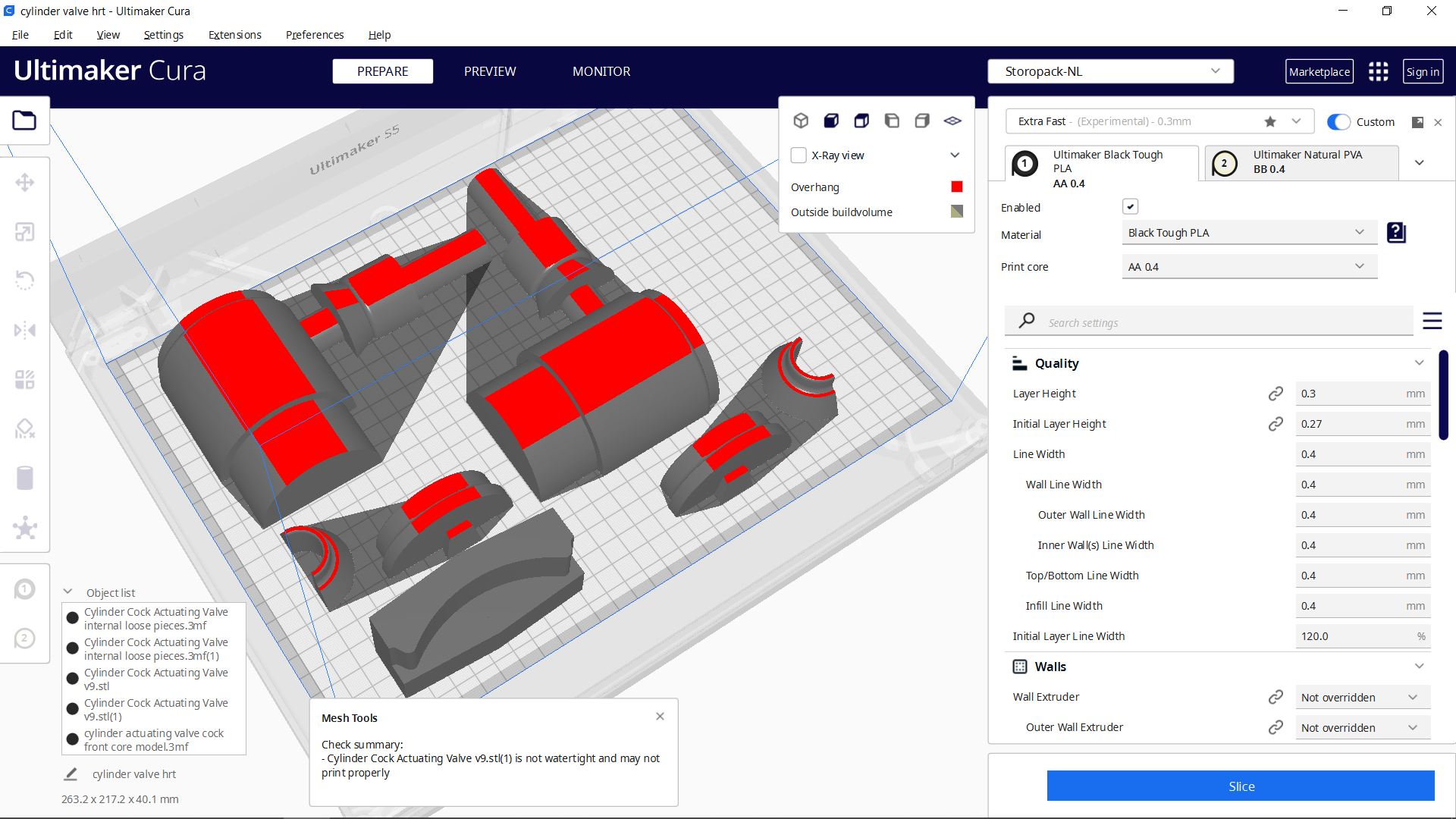Open Per Model Settings tool
The width and height of the screenshot is (1456, 819).
point(25,379)
